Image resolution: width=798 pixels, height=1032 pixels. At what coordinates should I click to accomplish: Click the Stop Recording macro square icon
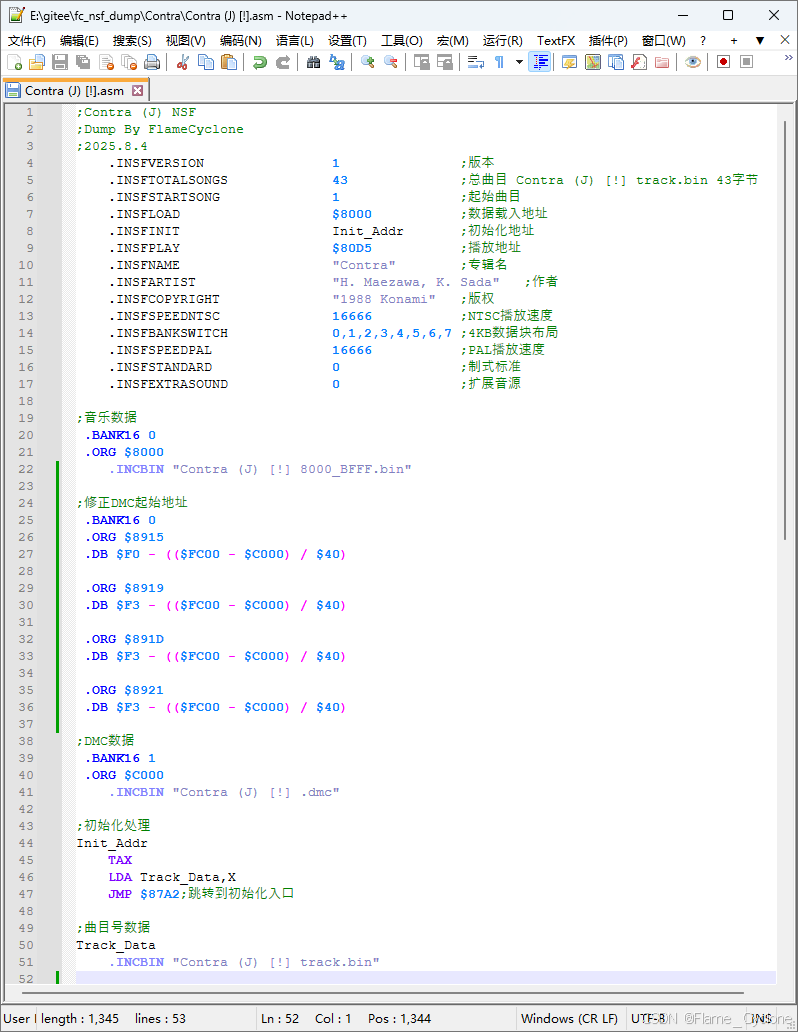click(x=746, y=62)
